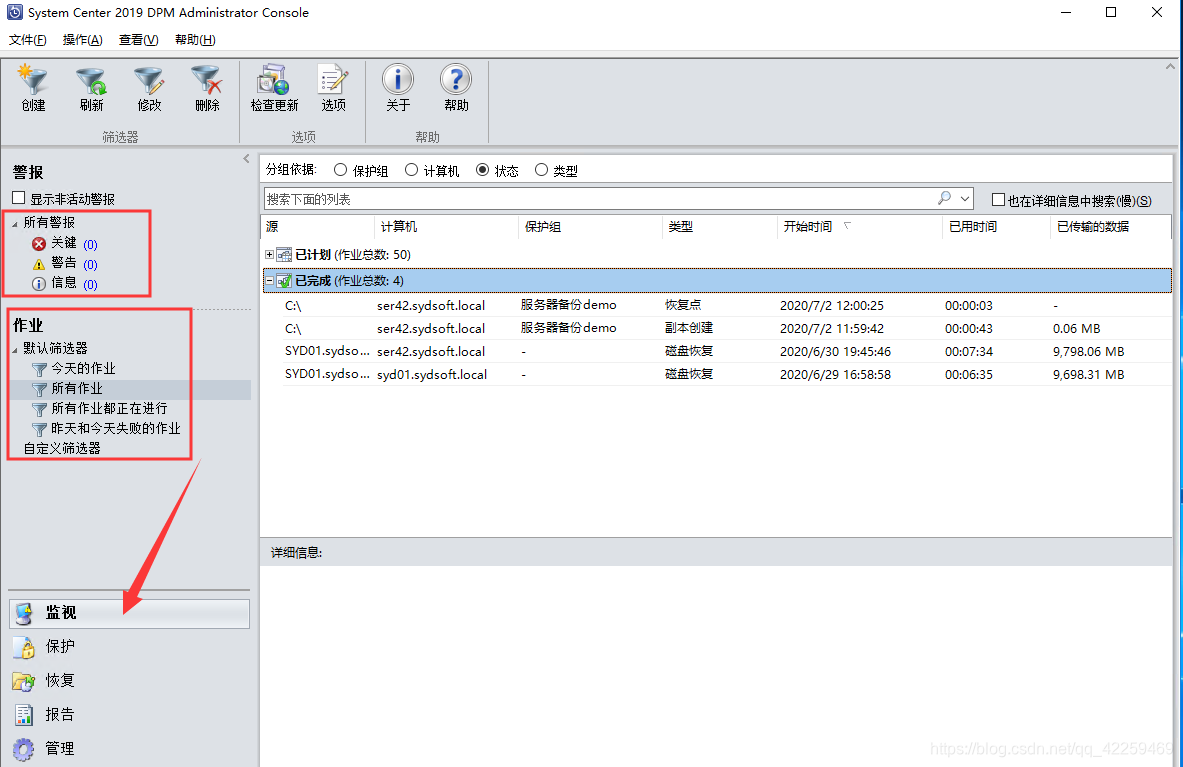This screenshot has height=767, width=1183.
Task: Group by 类型 radio button
Action: 541,170
